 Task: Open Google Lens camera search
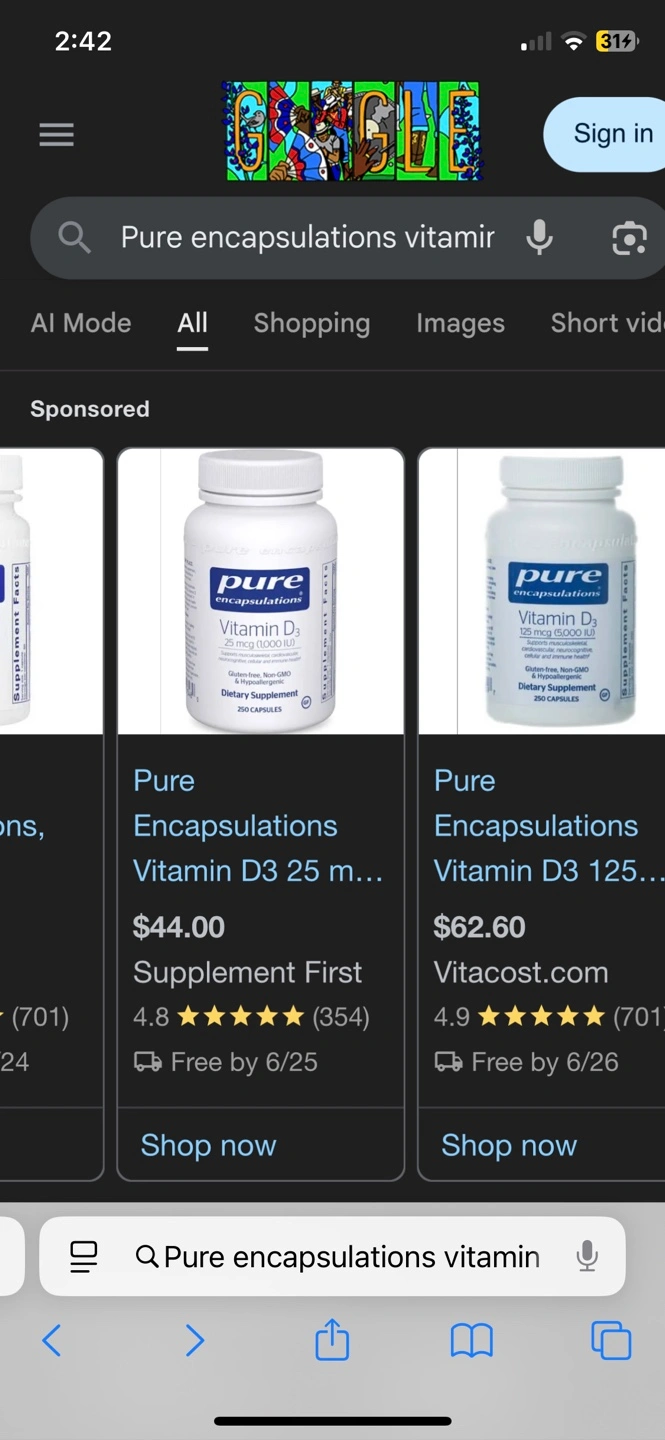(628, 238)
